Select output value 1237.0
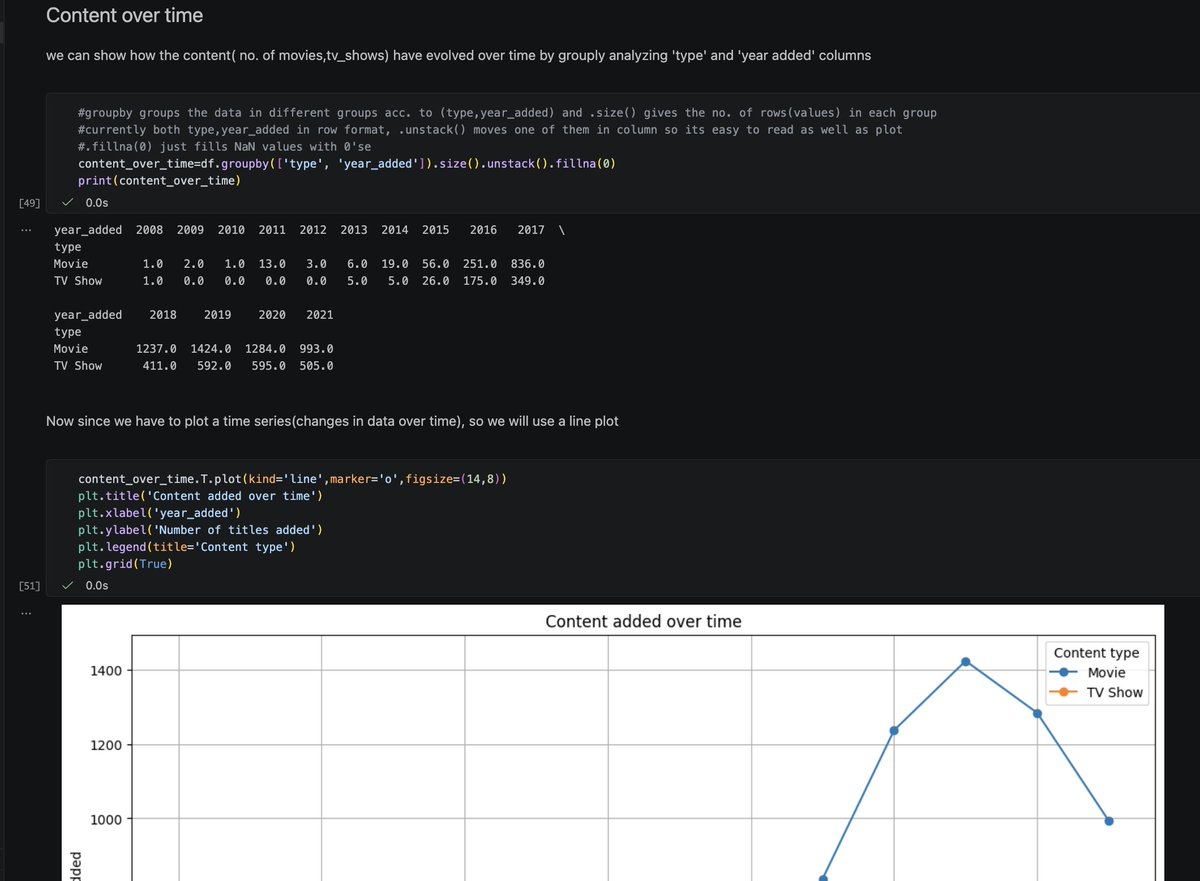1200x881 pixels. coord(156,349)
